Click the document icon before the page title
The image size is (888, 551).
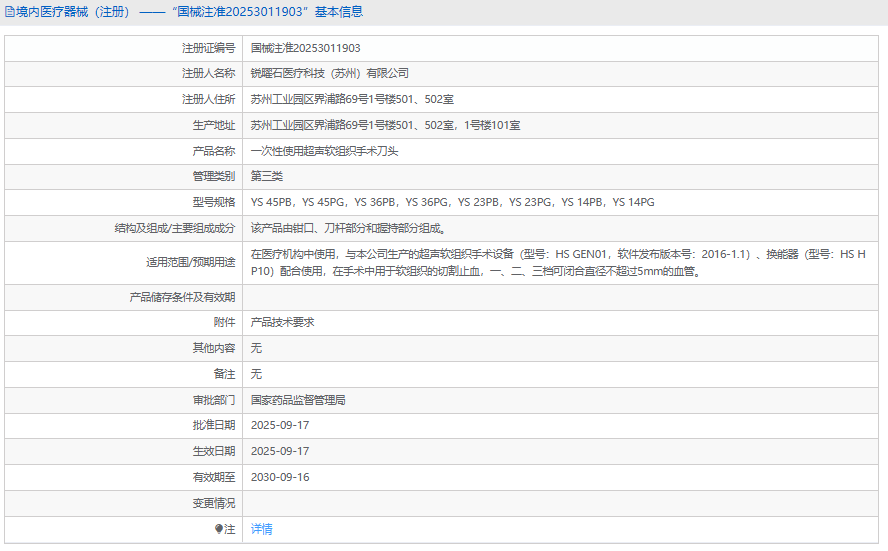point(10,12)
